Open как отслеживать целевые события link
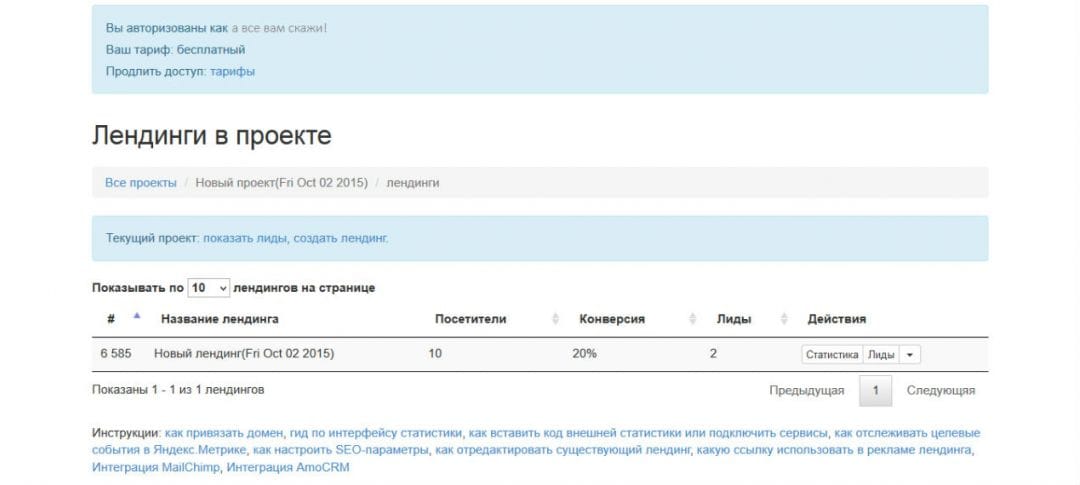The image size is (1080, 485). tap(536, 442)
